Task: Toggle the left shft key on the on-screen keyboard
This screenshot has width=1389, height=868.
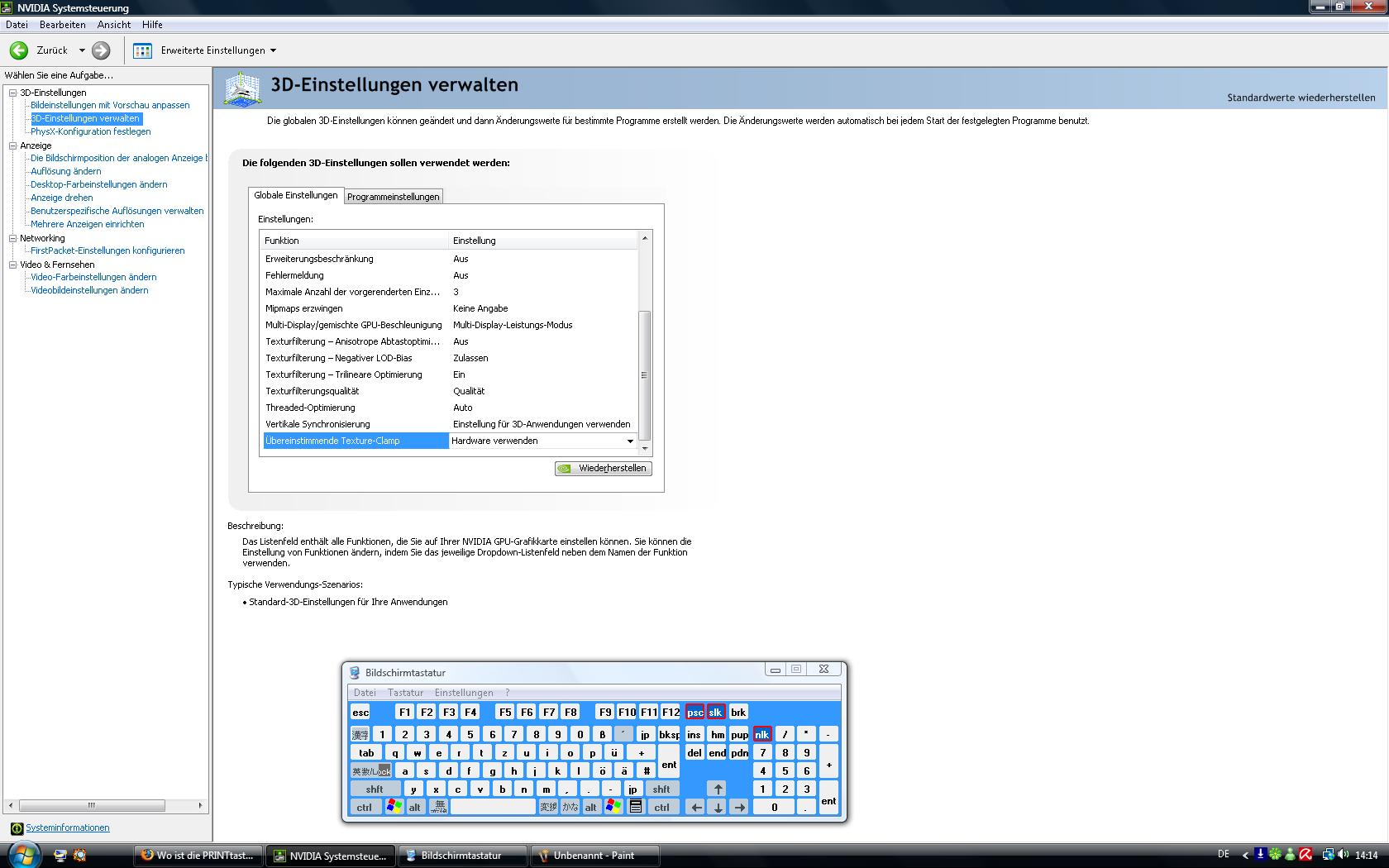Action: [375, 789]
